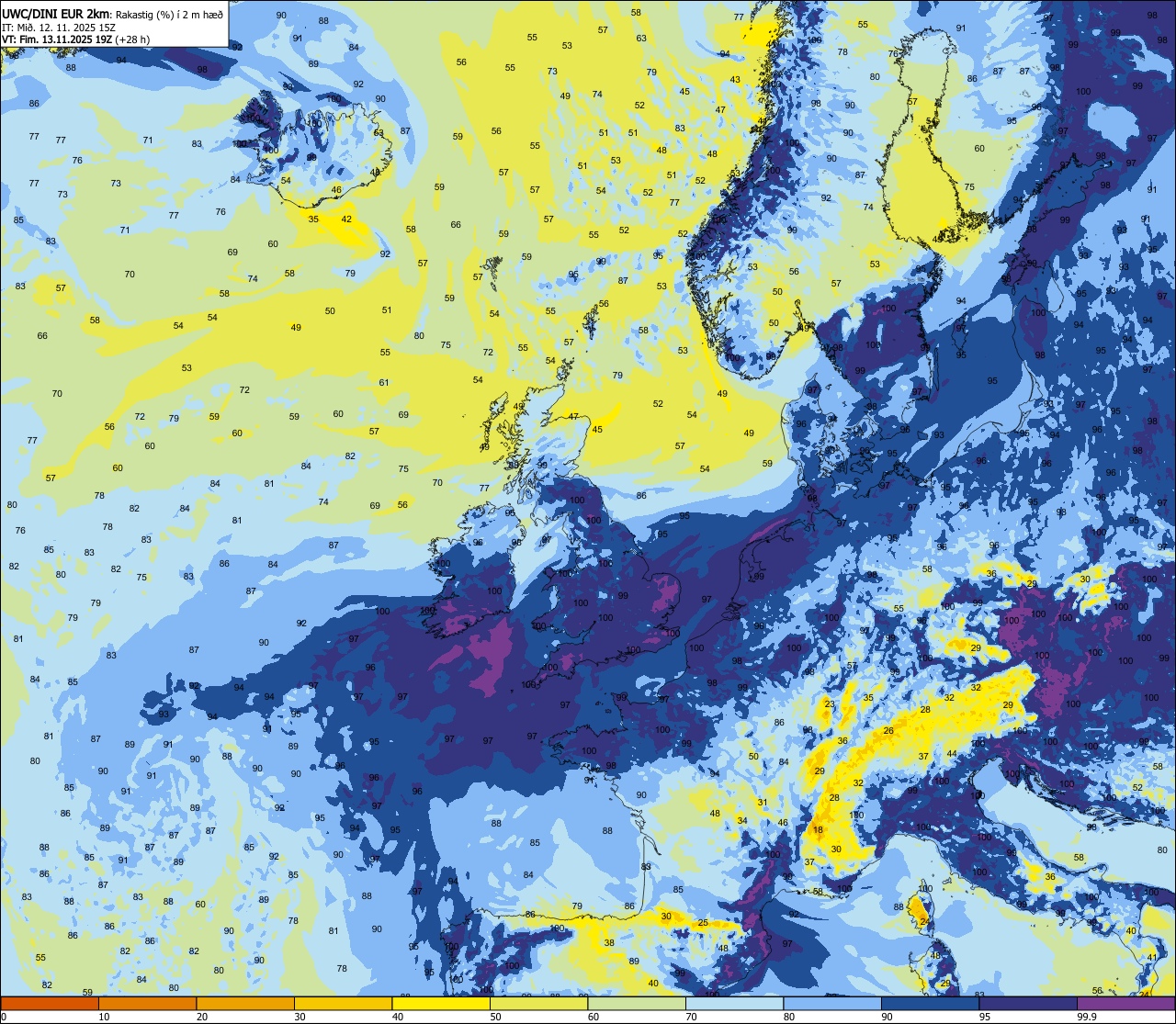Screen dimensions: 1176x1024
Task: Click the dark blue 90–95 legend swatch
Action: [930, 1003]
